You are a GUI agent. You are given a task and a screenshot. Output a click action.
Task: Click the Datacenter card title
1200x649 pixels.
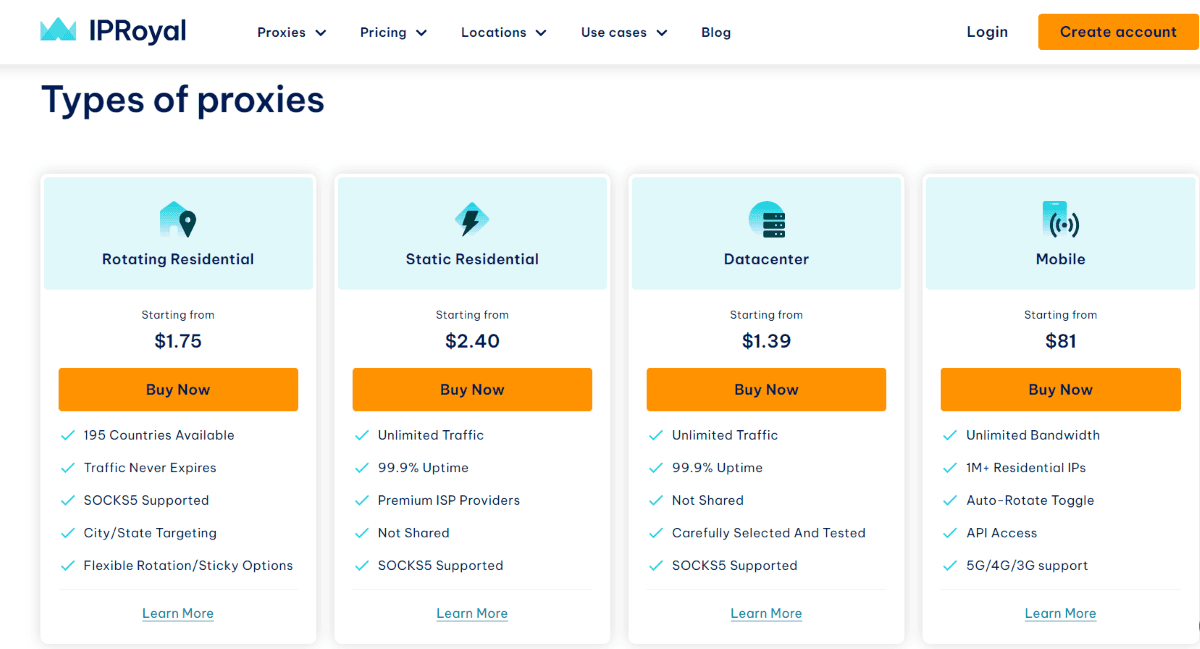[766, 259]
